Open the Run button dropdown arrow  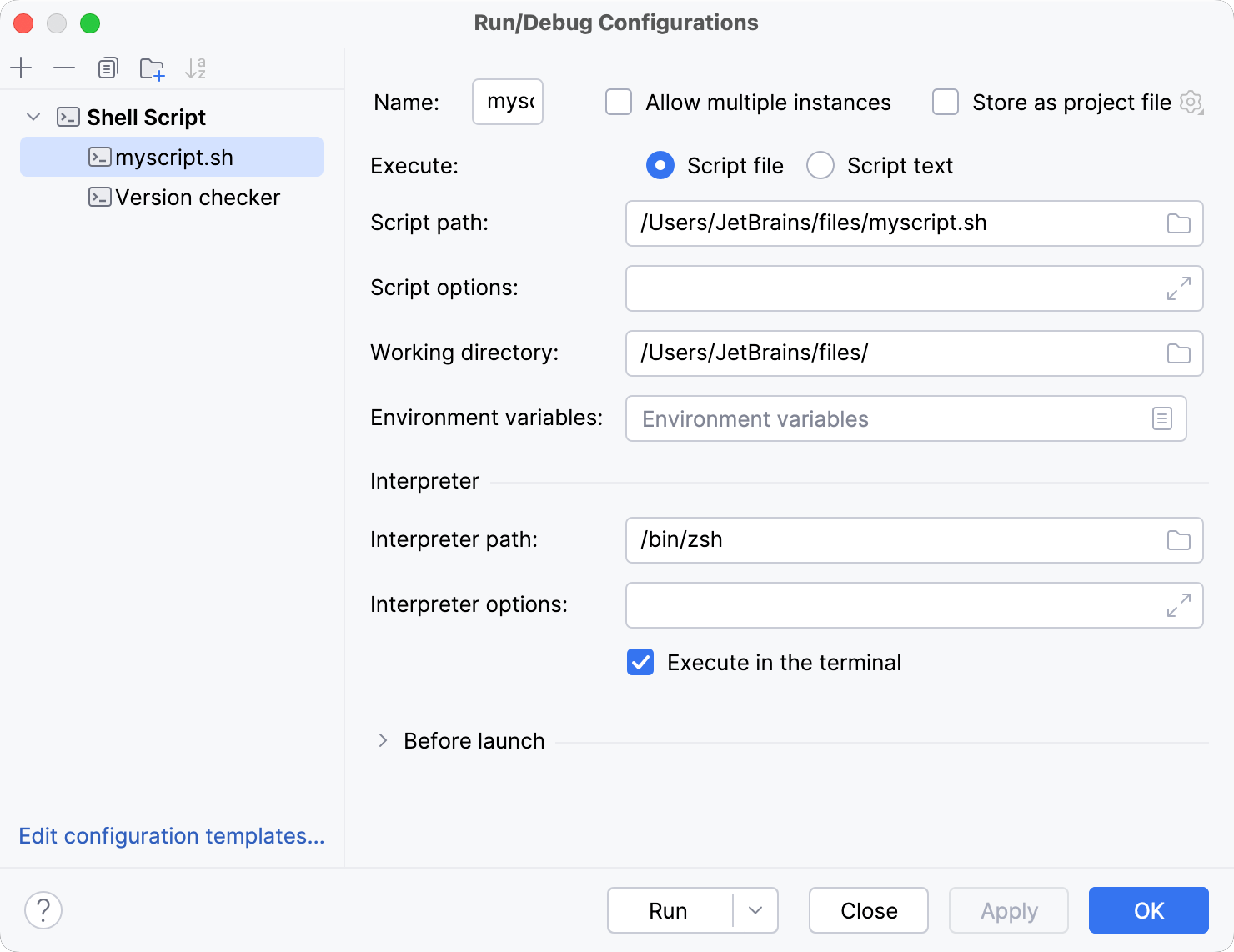(755, 910)
